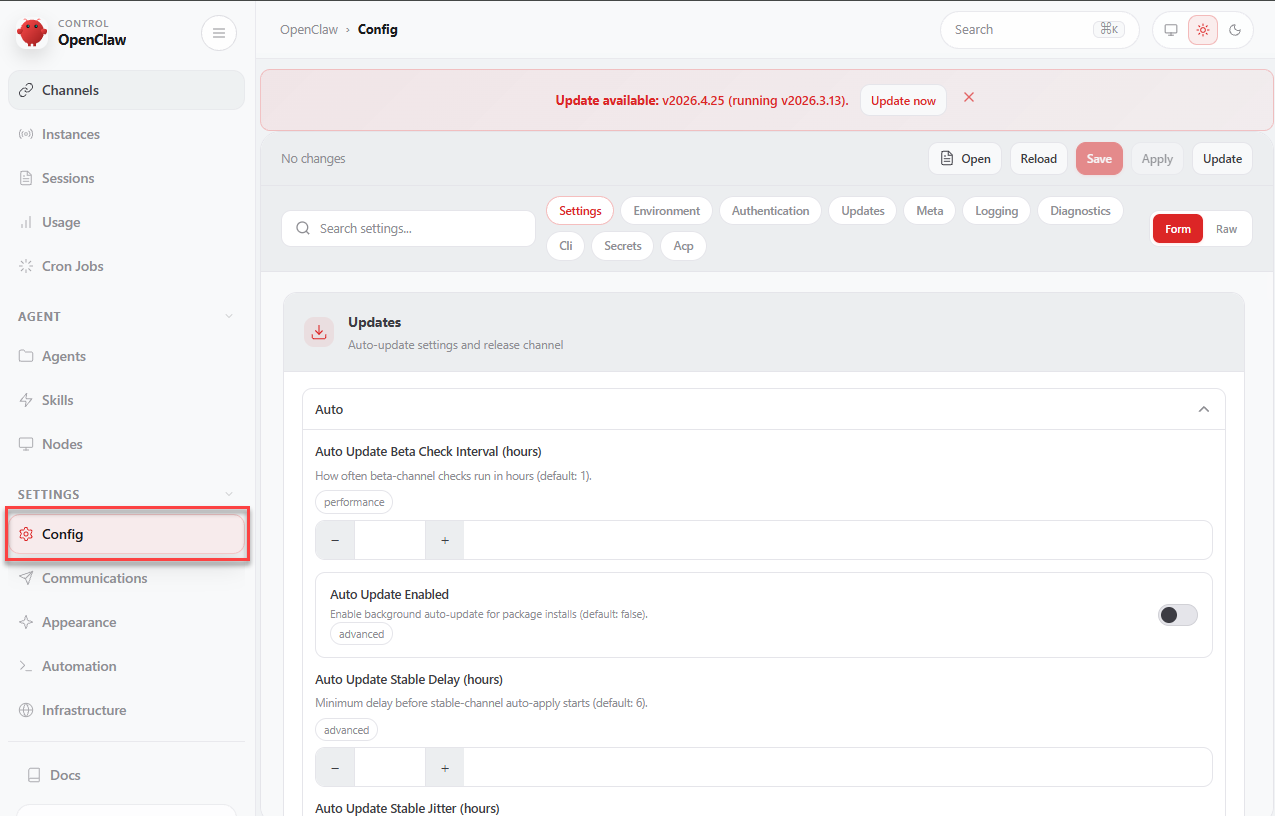Select the Cli filter tab
This screenshot has width=1275, height=816.
tap(566, 246)
